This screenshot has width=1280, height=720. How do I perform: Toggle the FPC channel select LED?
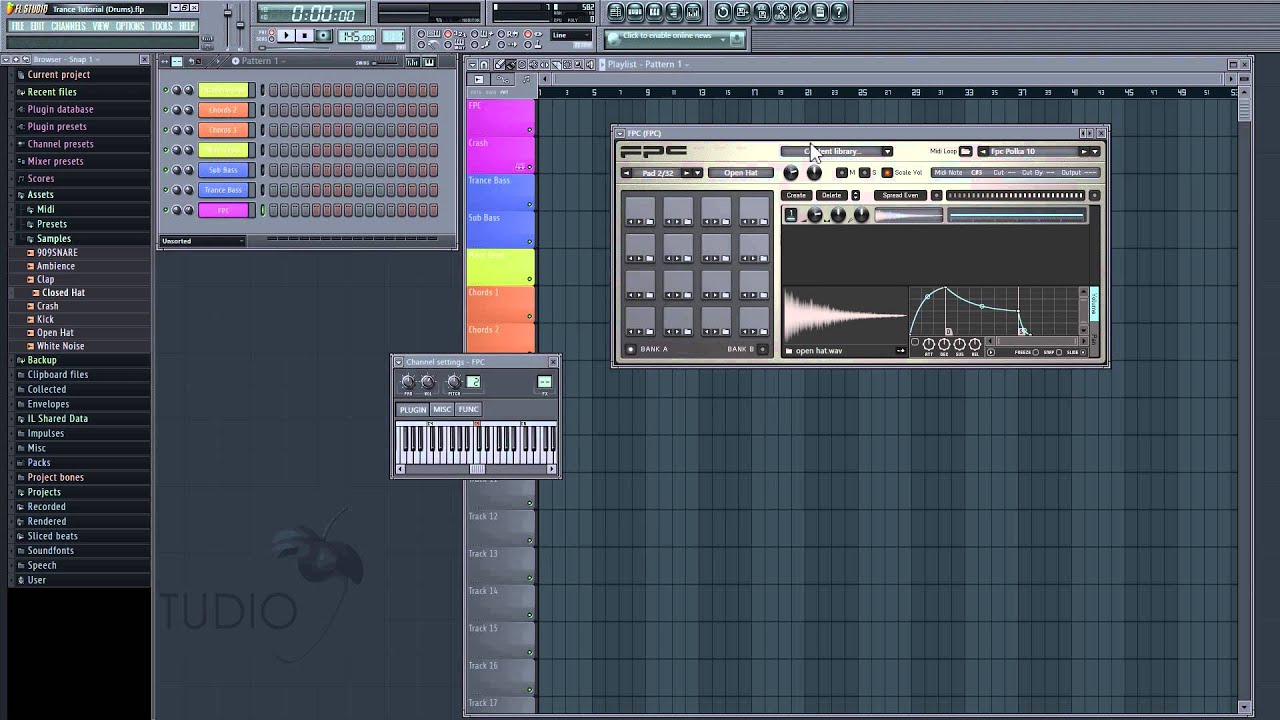(x=263, y=210)
